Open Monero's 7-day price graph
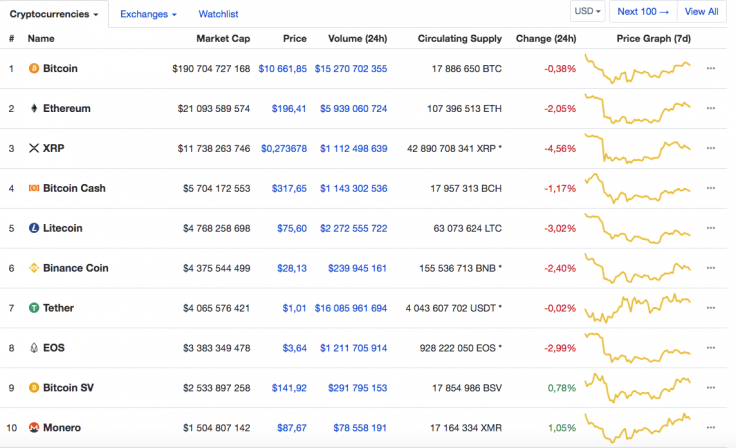Screen dimensions: 736x448 (637, 428)
